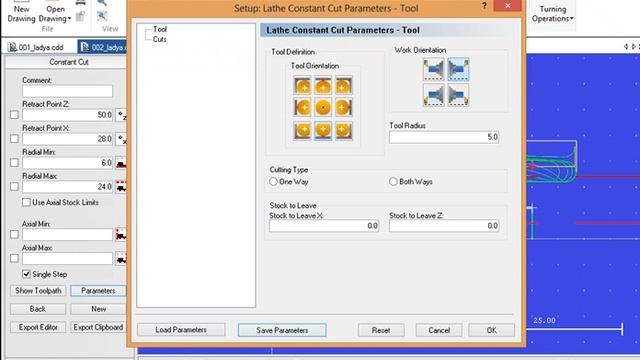This screenshot has width=640, height=360.
Task: Select center tool orientation icon
Action: (323, 108)
